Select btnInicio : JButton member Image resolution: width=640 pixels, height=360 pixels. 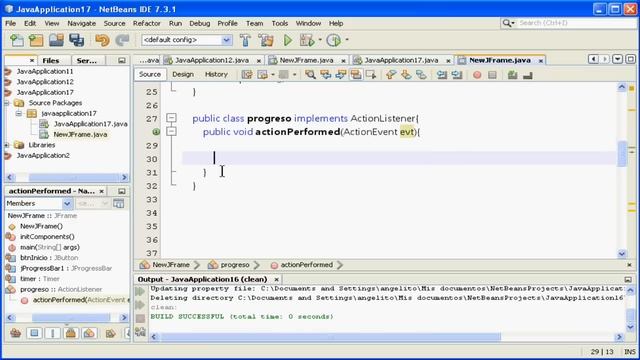click(x=49, y=258)
